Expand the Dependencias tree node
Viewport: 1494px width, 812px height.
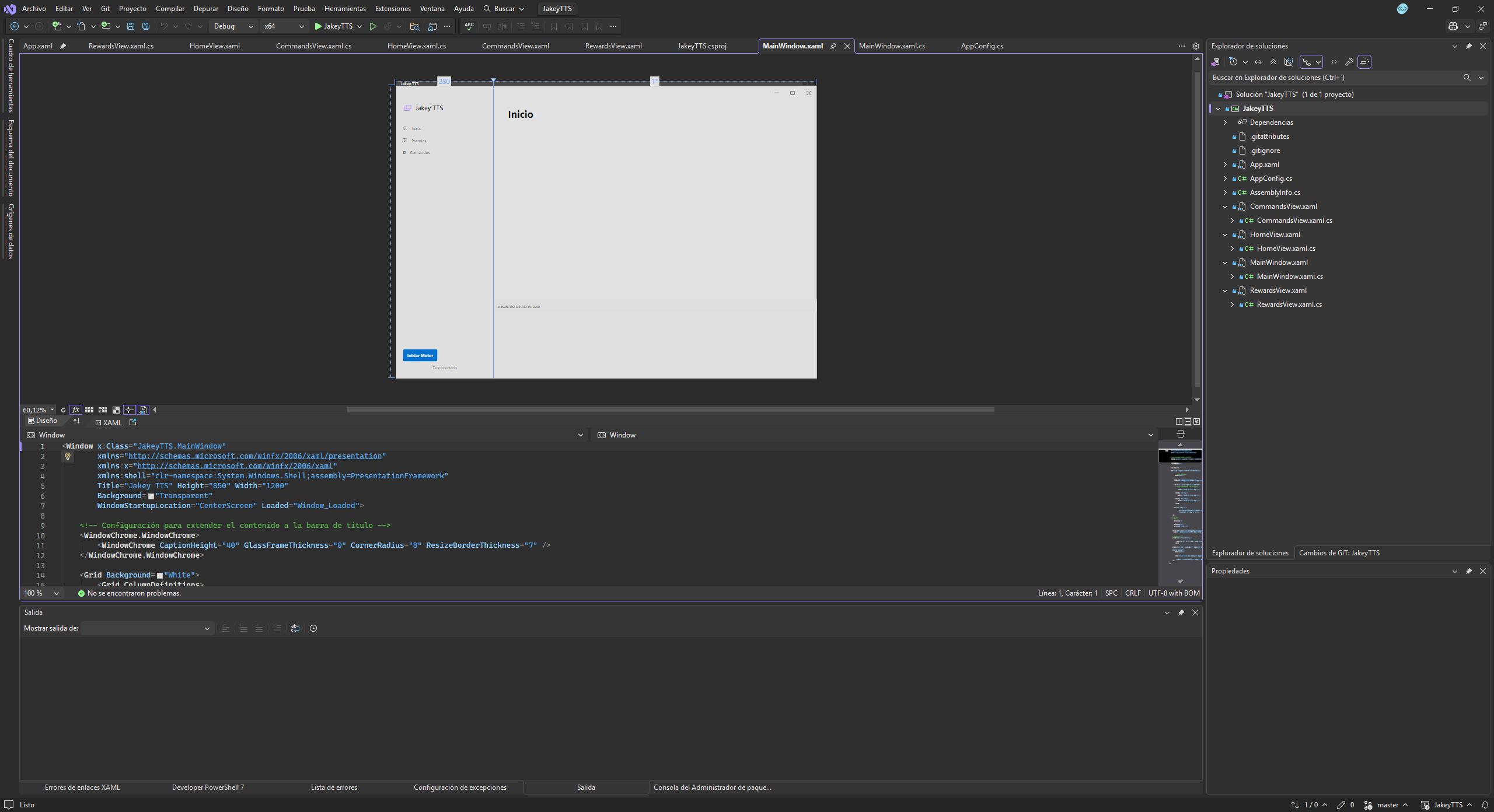click(x=1226, y=123)
